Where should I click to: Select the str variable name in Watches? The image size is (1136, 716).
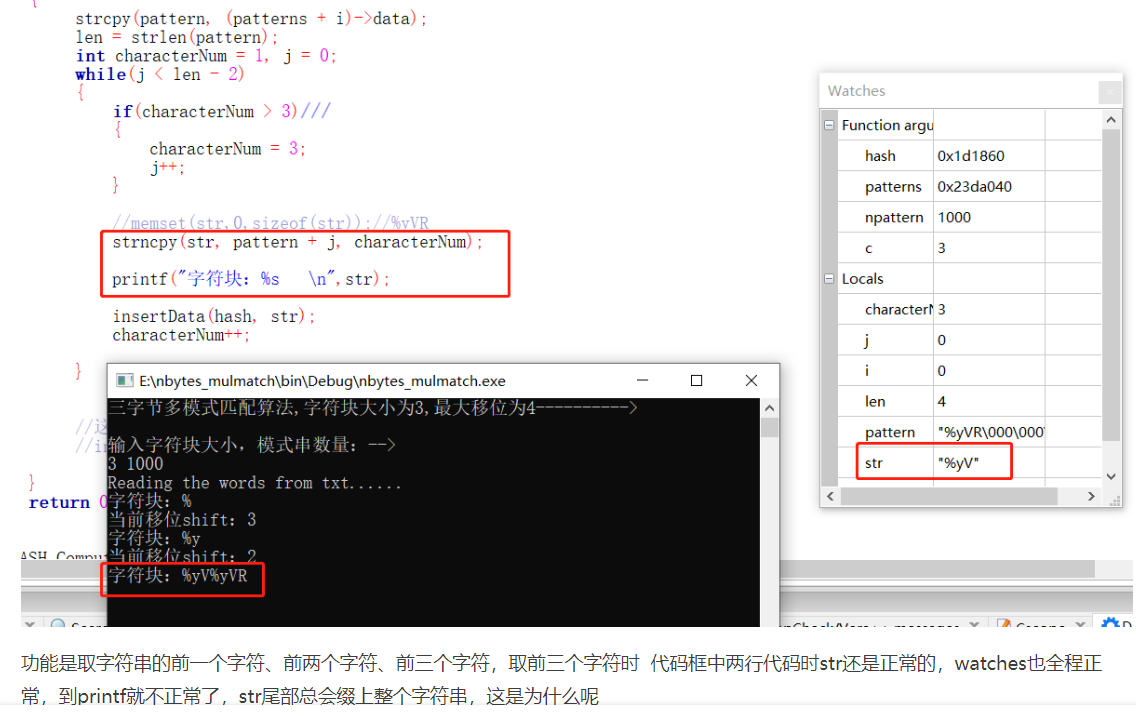click(874, 463)
